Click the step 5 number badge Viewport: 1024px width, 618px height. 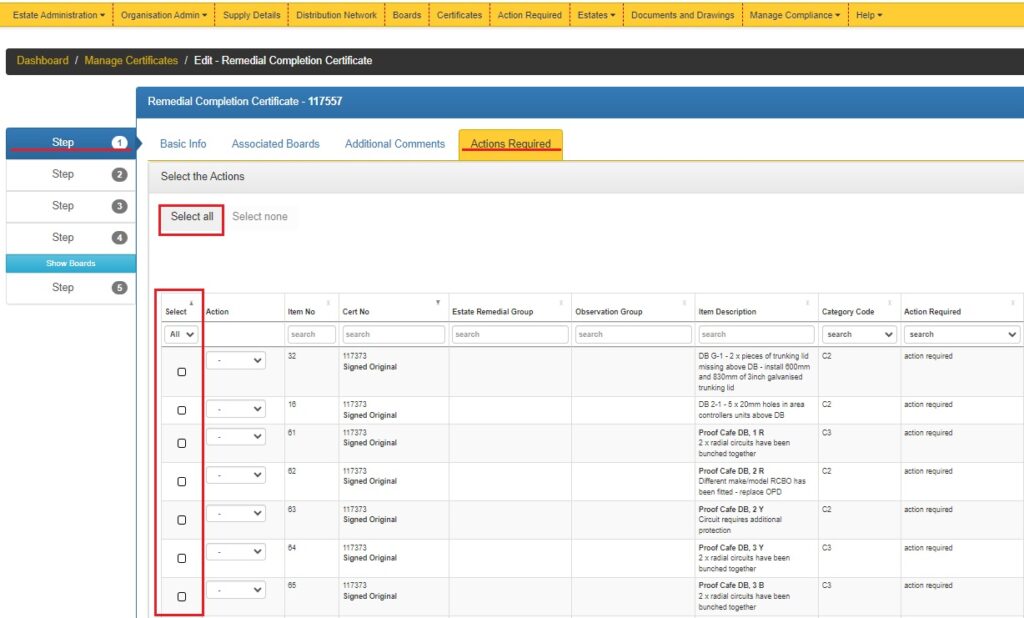tap(119, 288)
